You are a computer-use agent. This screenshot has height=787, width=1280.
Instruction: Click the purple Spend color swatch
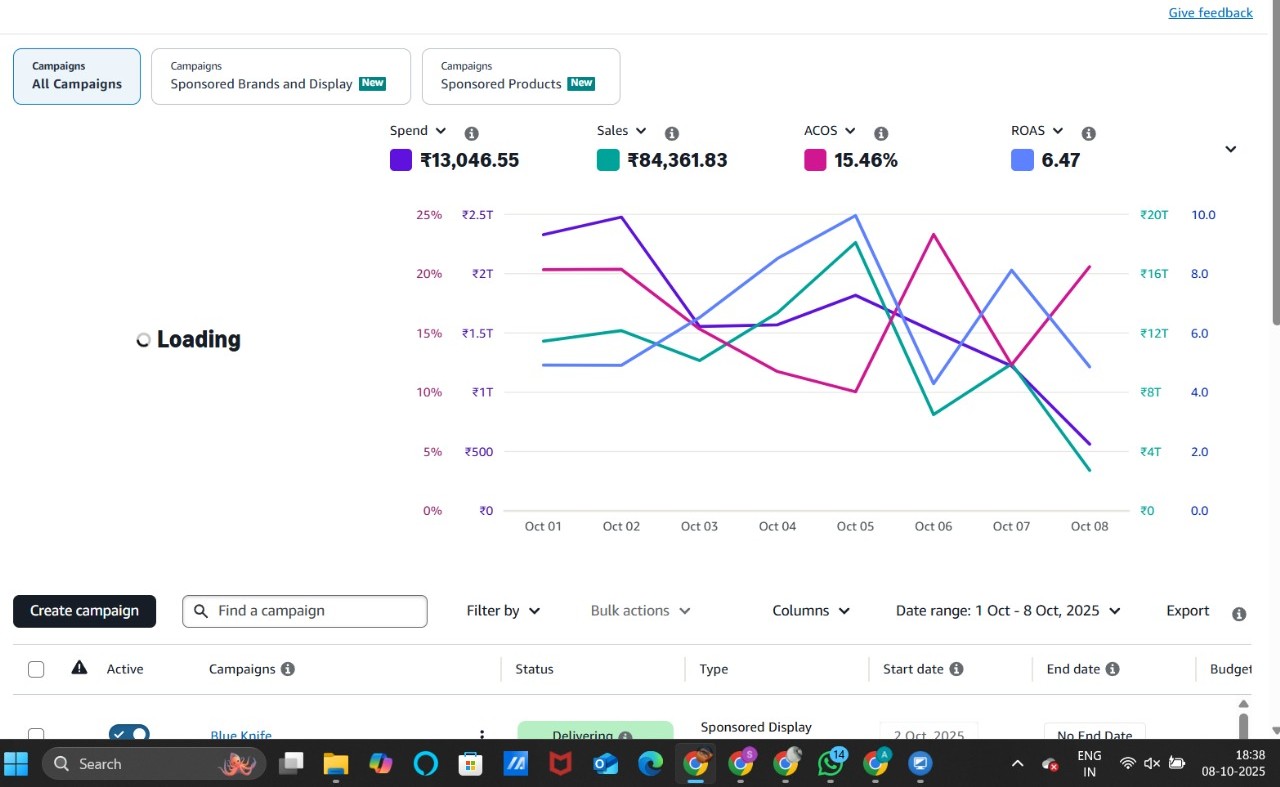(401, 160)
